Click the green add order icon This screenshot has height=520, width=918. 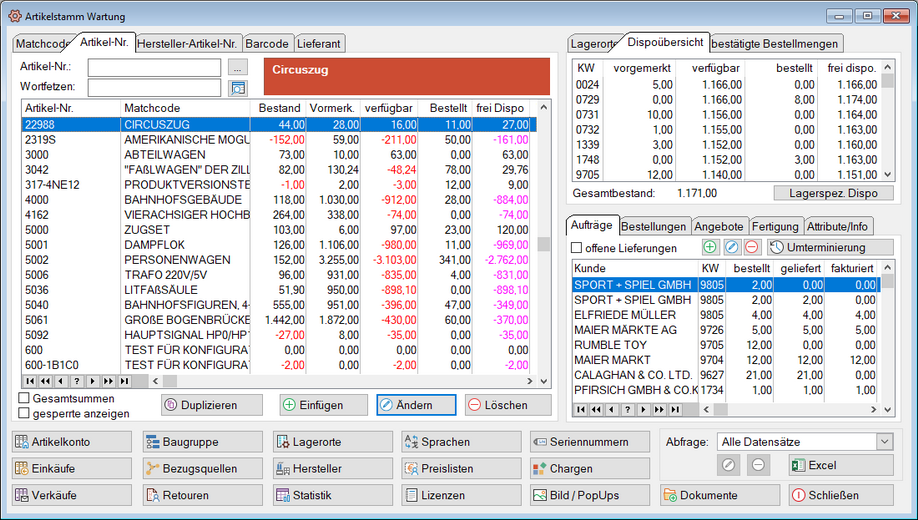click(x=710, y=247)
